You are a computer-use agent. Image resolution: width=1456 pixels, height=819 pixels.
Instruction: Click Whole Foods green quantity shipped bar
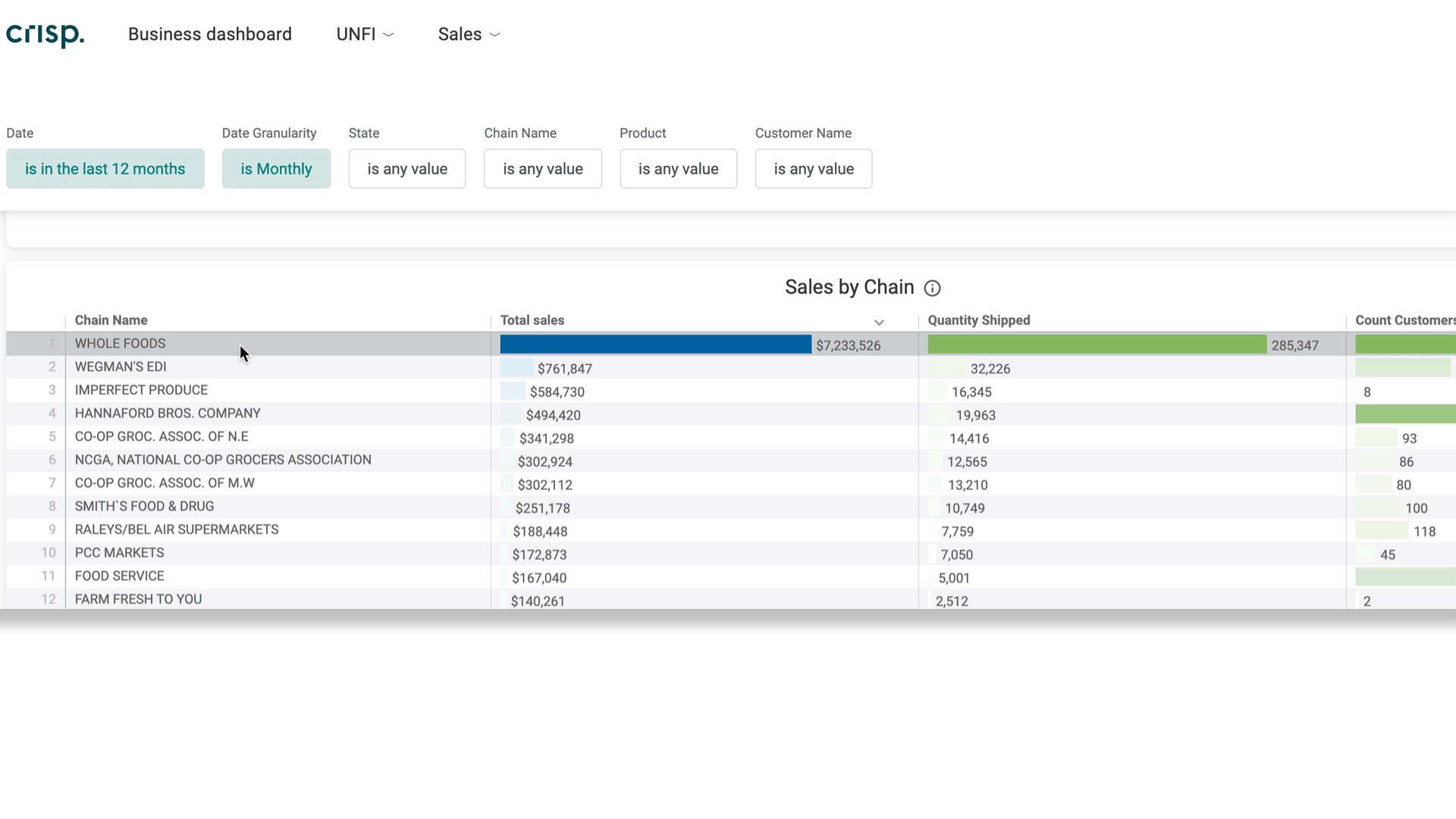pos(1097,344)
